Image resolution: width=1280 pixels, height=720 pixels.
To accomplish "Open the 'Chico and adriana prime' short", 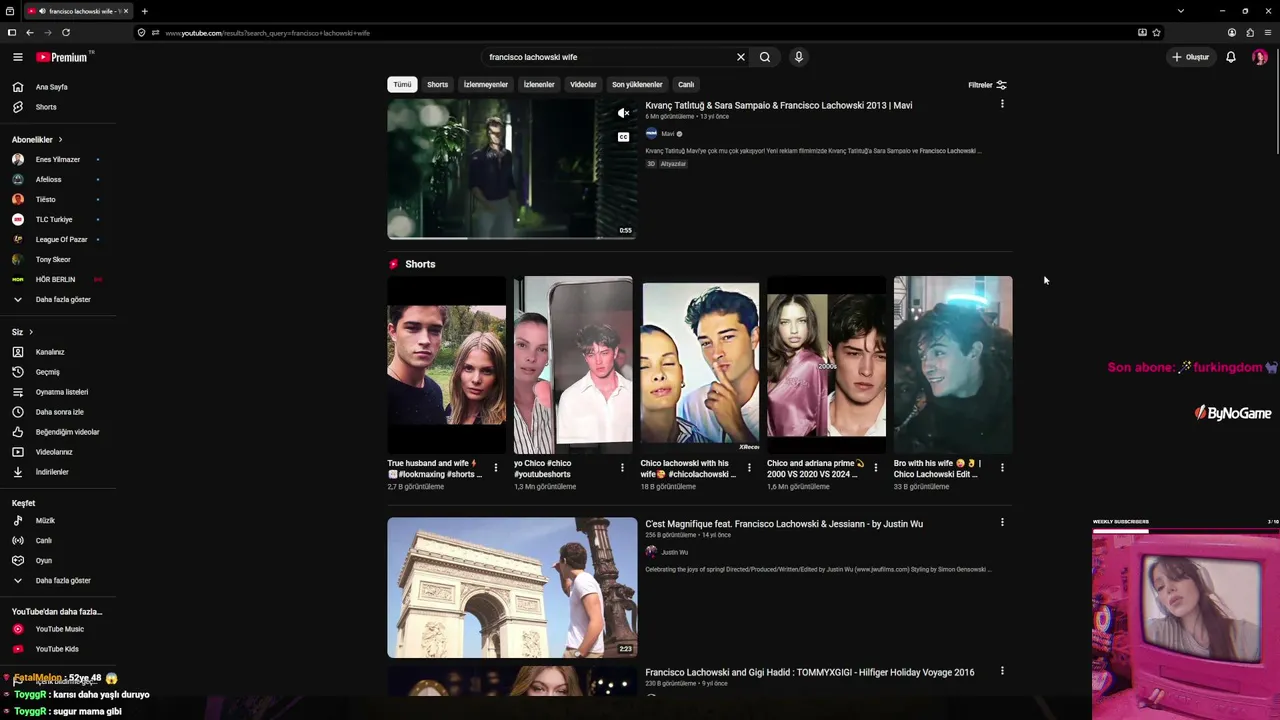I will (x=826, y=365).
